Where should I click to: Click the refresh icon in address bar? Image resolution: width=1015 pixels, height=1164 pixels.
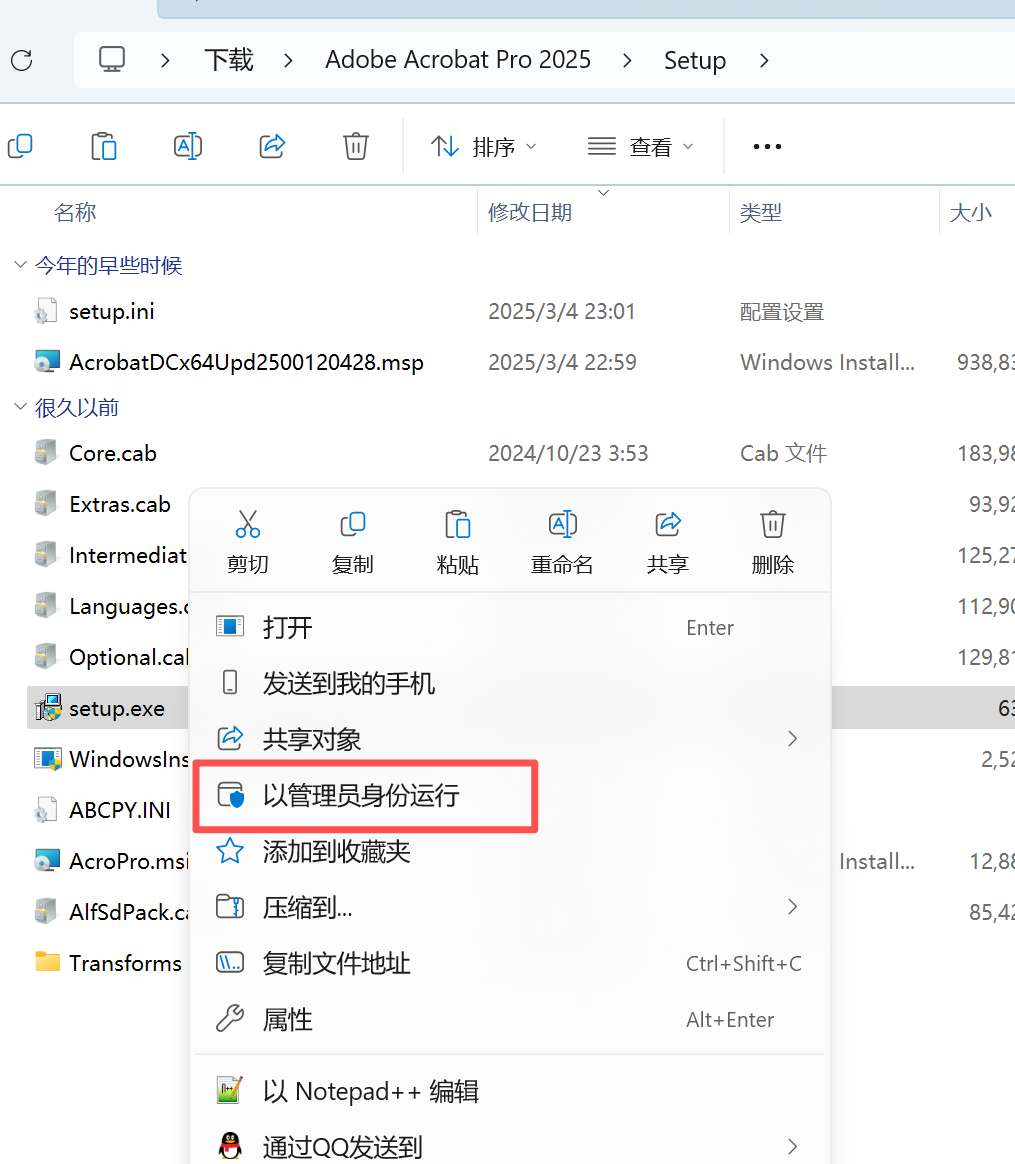pos(22,60)
